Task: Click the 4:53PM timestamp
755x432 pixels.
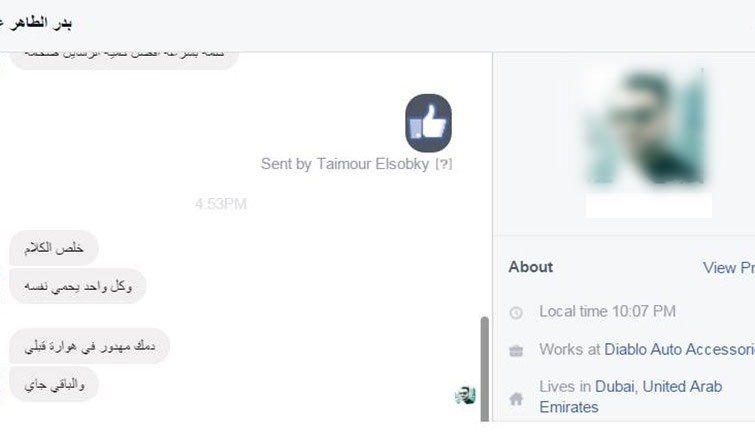Action: 221,204
